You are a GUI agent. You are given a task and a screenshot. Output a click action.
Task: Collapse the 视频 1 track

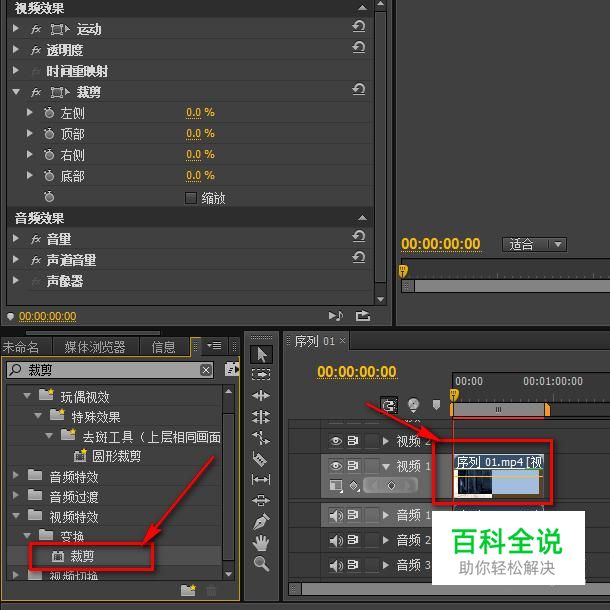click(x=386, y=466)
